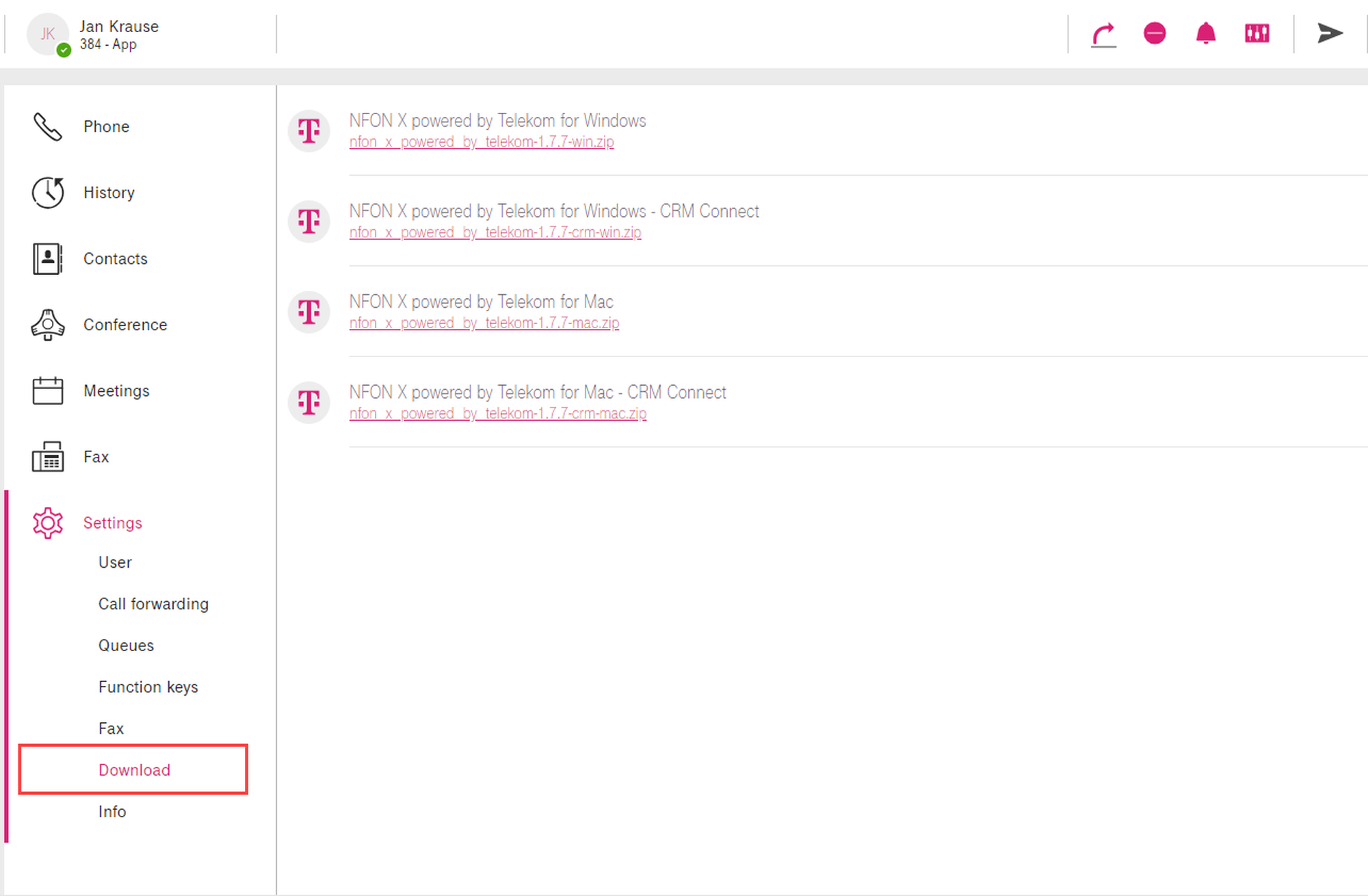Click the send arrow icon
This screenshot has height=896, width=1368.
(1330, 33)
